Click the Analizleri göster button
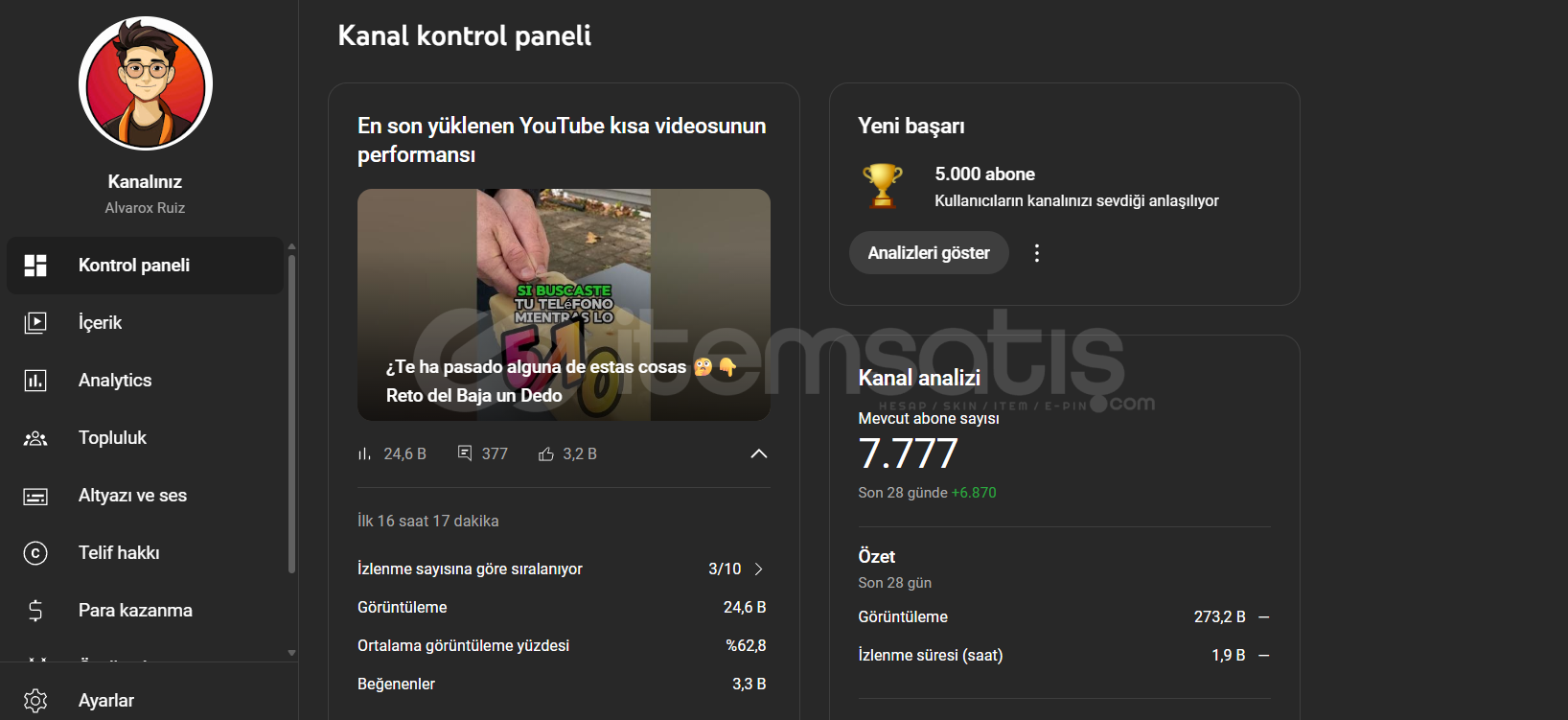This screenshot has width=1568, height=720. click(x=929, y=253)
